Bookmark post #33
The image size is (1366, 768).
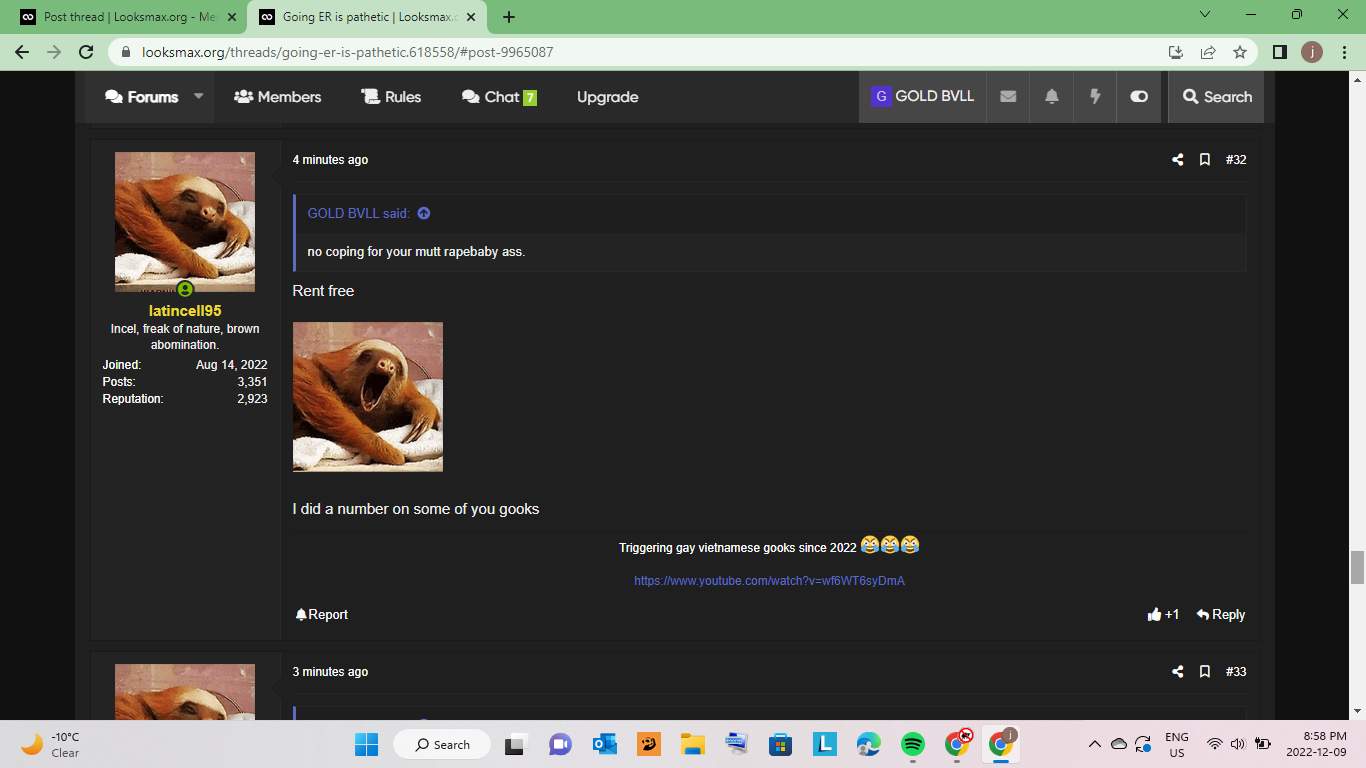click(x=1205, y=672)
